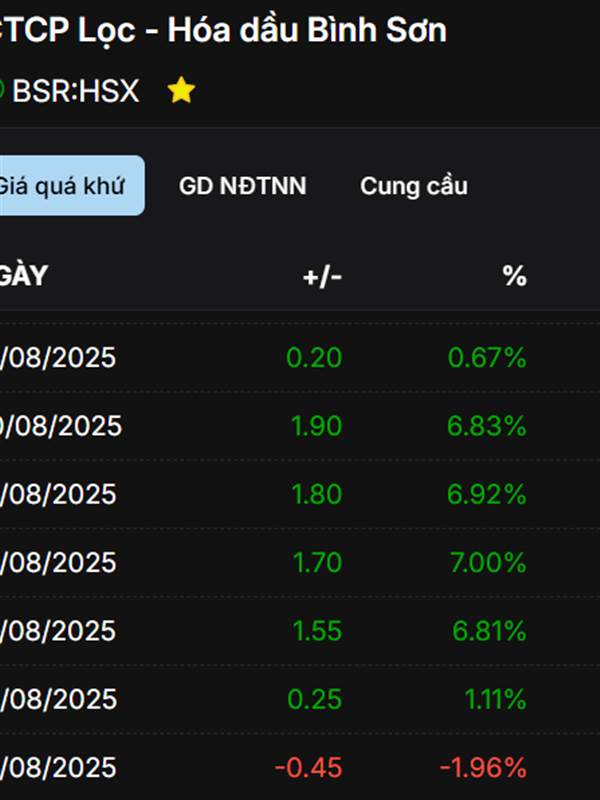600x800 pixels.
Task: Click the date in the 6.92% row
Action: pyautogui.click(x=58, y=494)
